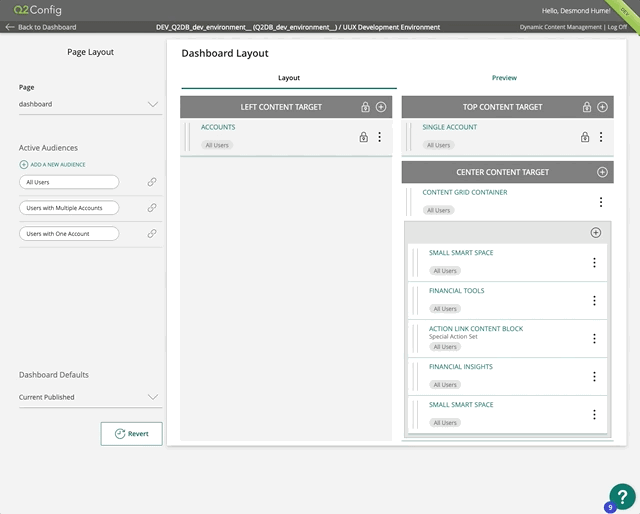Open the help question mark bubble
The height and width of the screenshot is (514, 640).
(x=622, y=496)
